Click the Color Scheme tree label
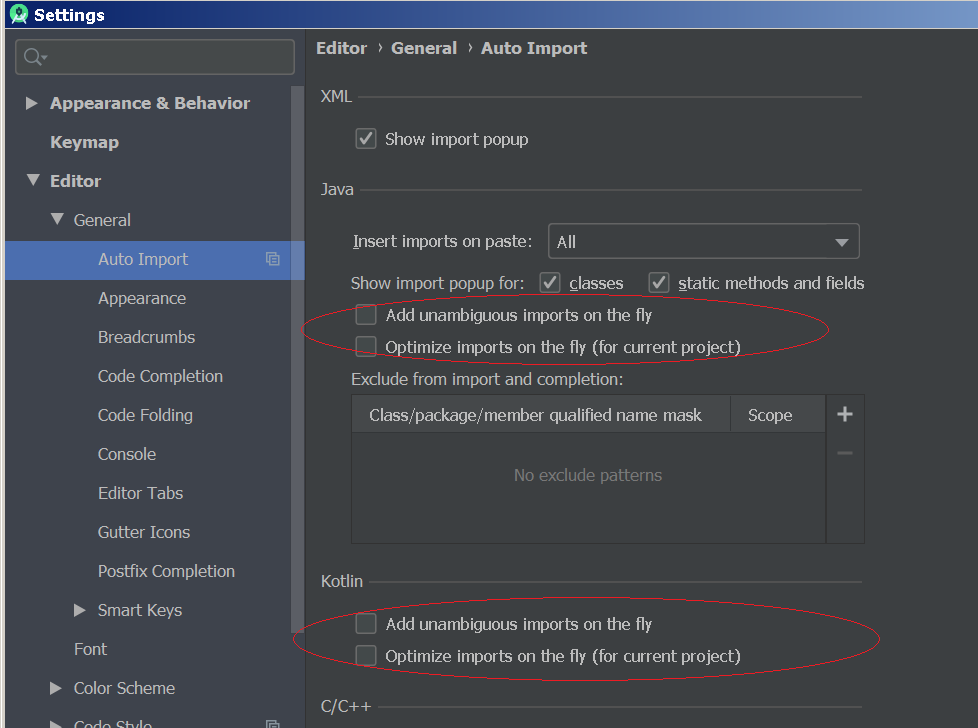 pyautogui.click(x=124, y=688)
